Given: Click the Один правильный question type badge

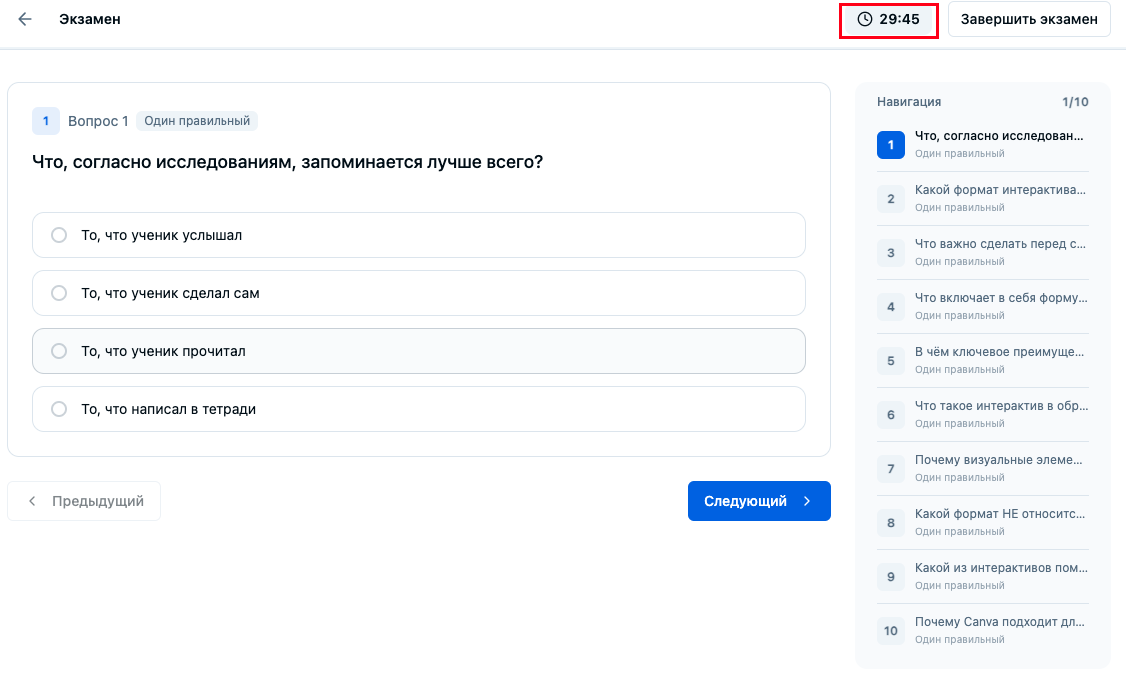Looking at the screenshot, I should tap(197, 121).
